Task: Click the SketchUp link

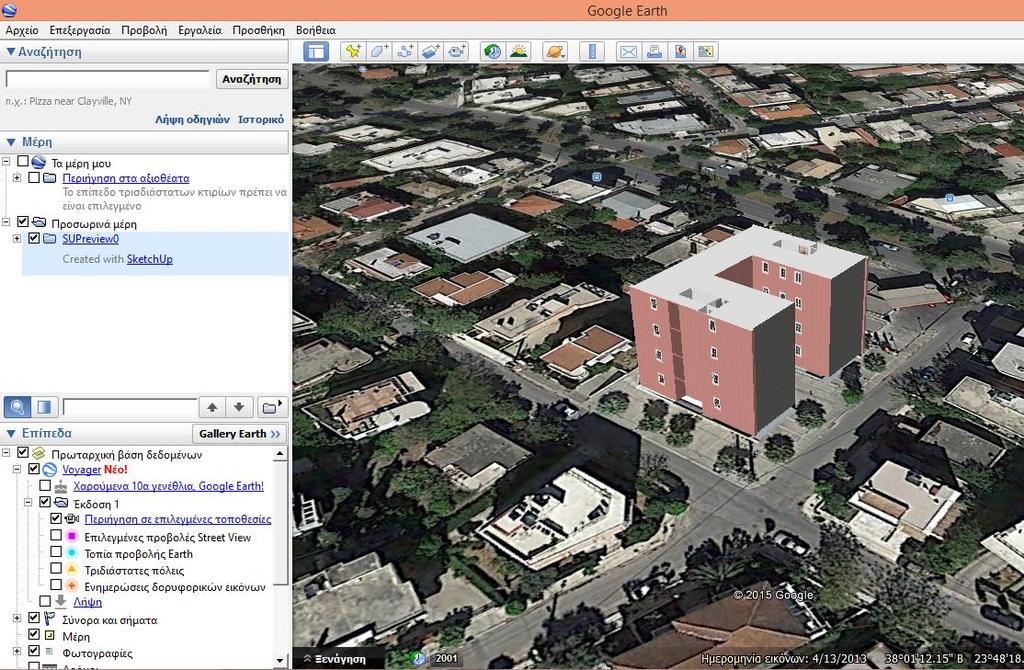Action: 150,259
